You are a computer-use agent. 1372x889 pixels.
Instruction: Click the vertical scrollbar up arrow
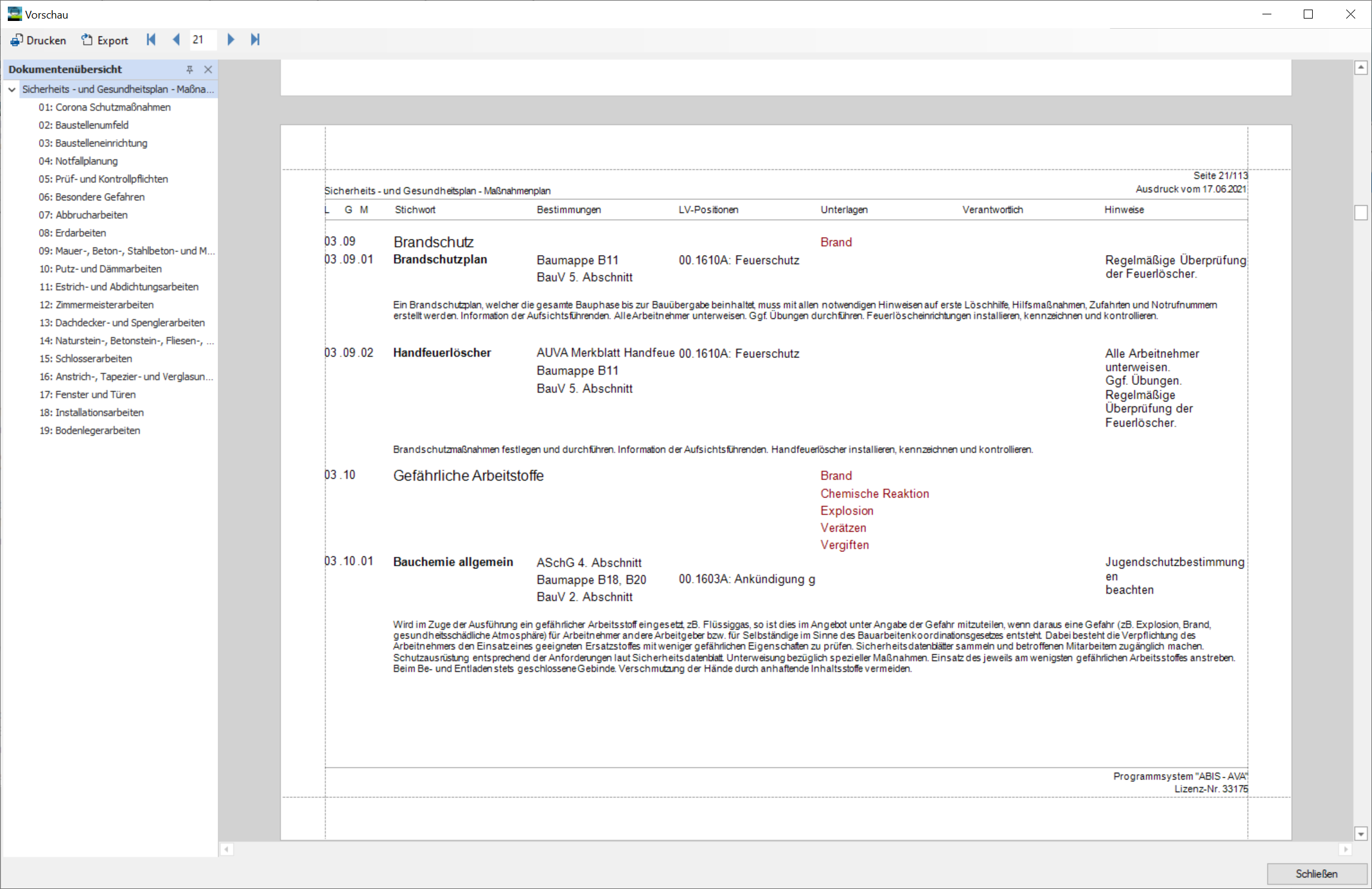[x=1361, y=68]
